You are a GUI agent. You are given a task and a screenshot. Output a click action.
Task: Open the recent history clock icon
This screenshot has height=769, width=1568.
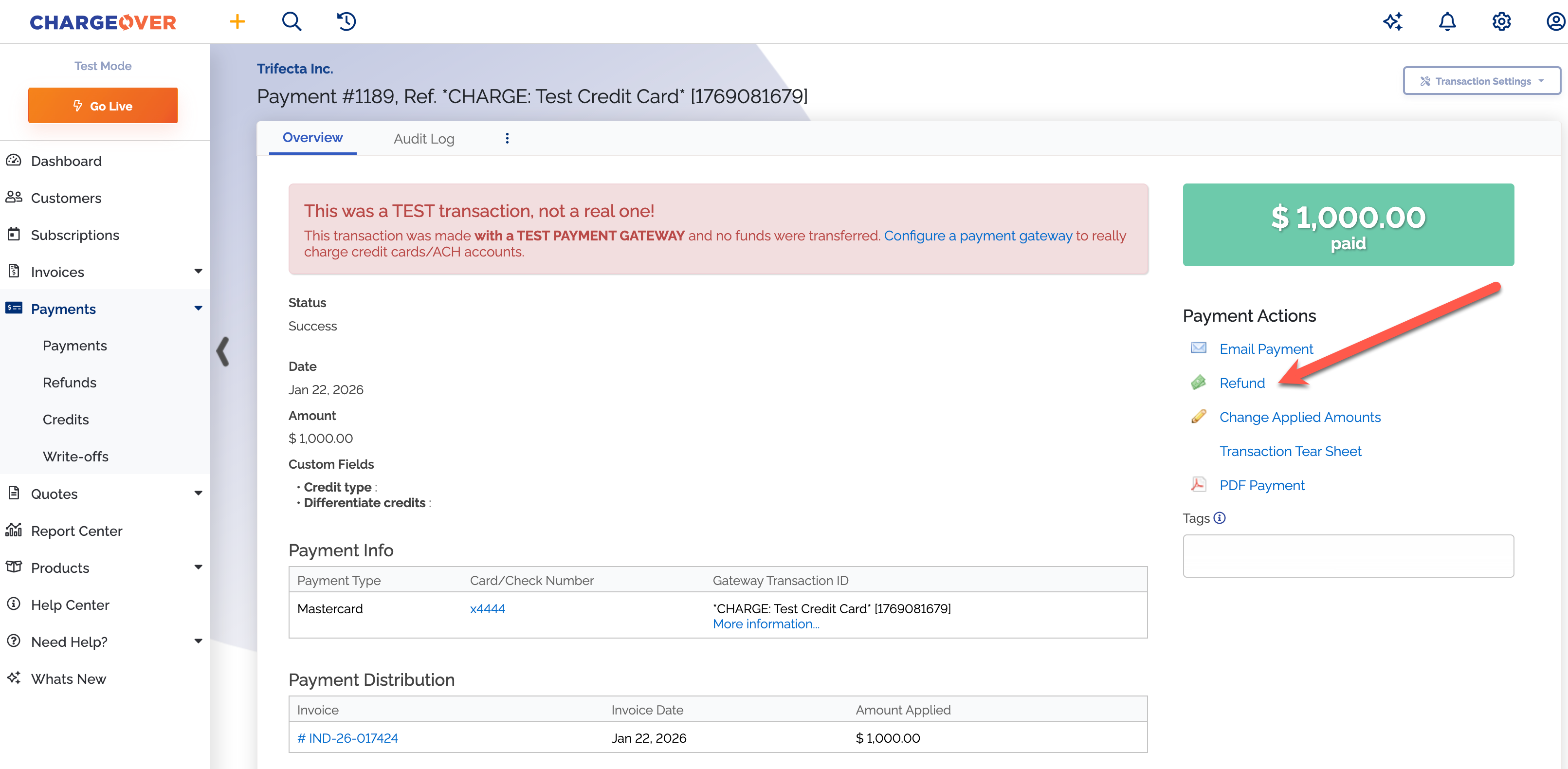point(346,22)
